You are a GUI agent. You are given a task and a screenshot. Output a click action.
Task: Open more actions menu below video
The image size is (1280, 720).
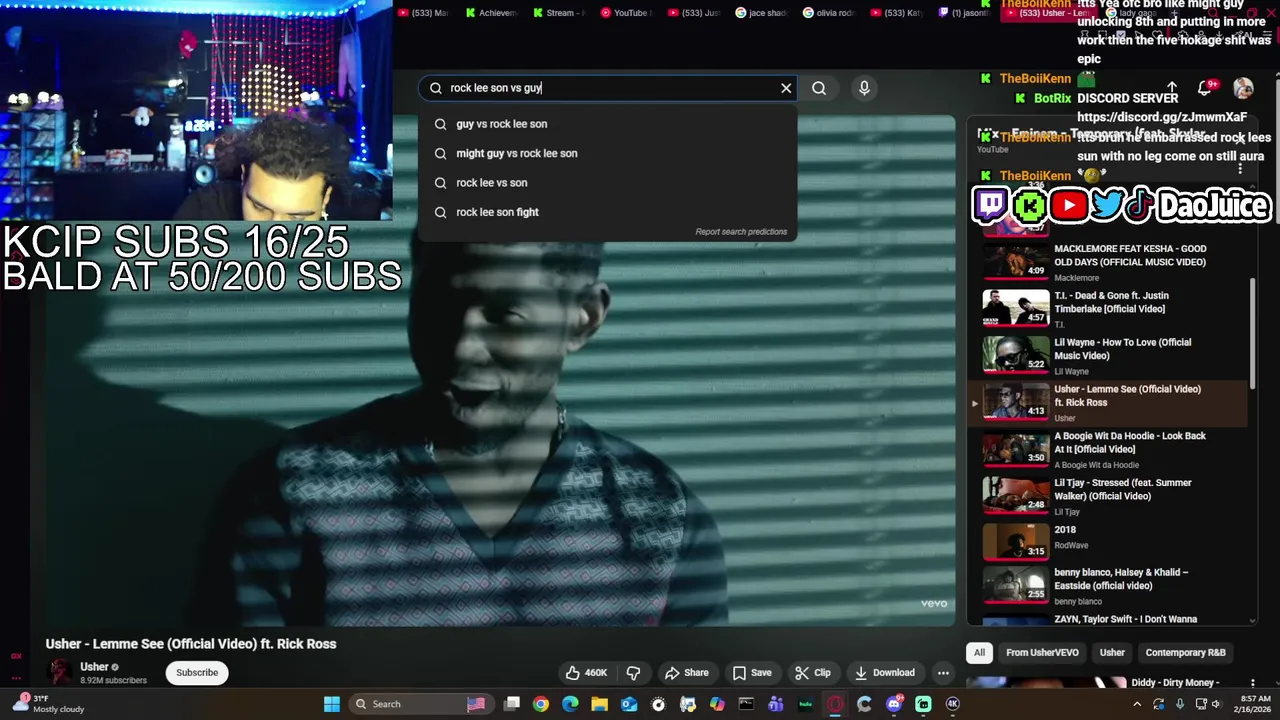click(943, 673)
